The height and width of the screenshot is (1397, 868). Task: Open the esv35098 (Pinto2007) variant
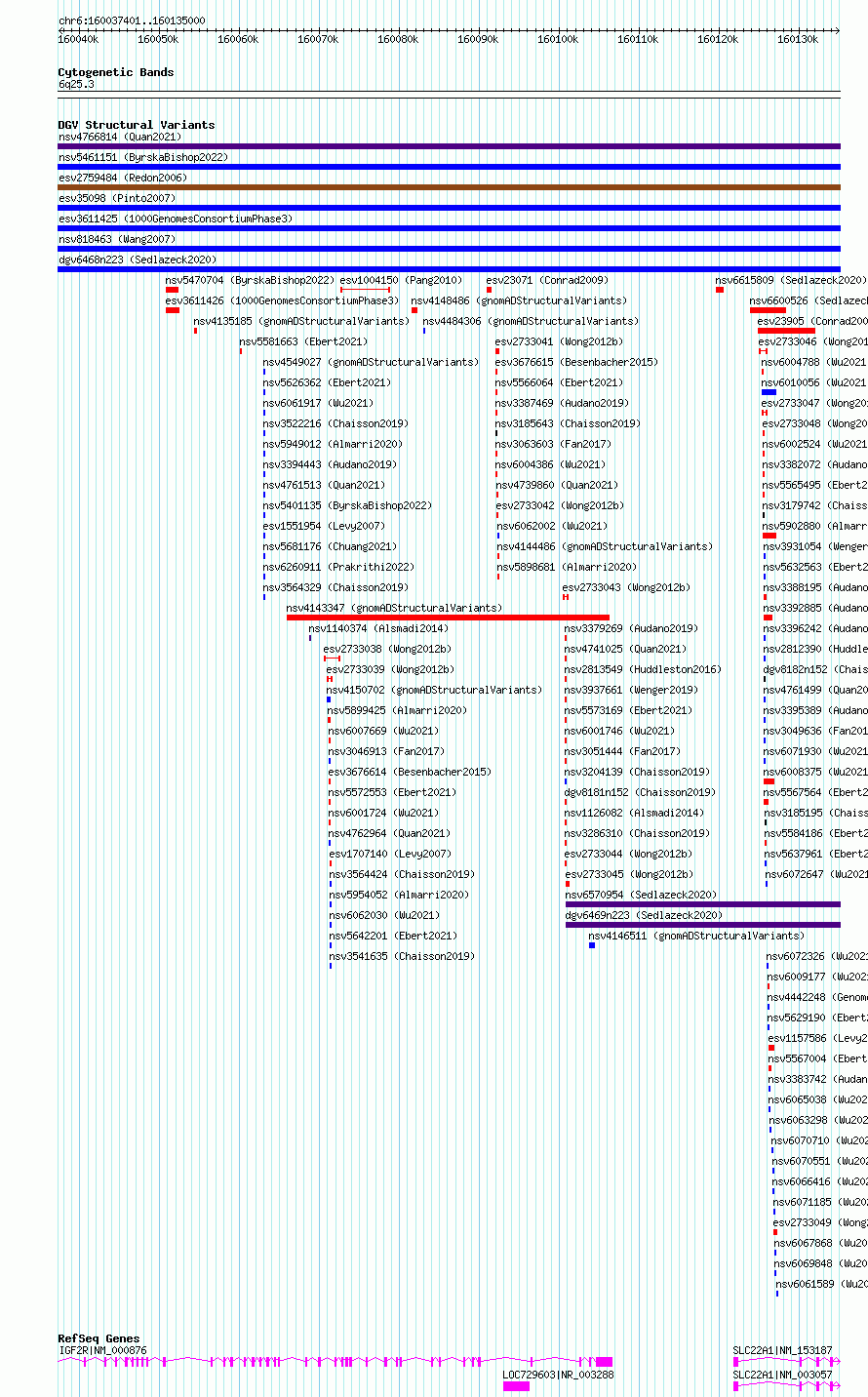[116, 198]
